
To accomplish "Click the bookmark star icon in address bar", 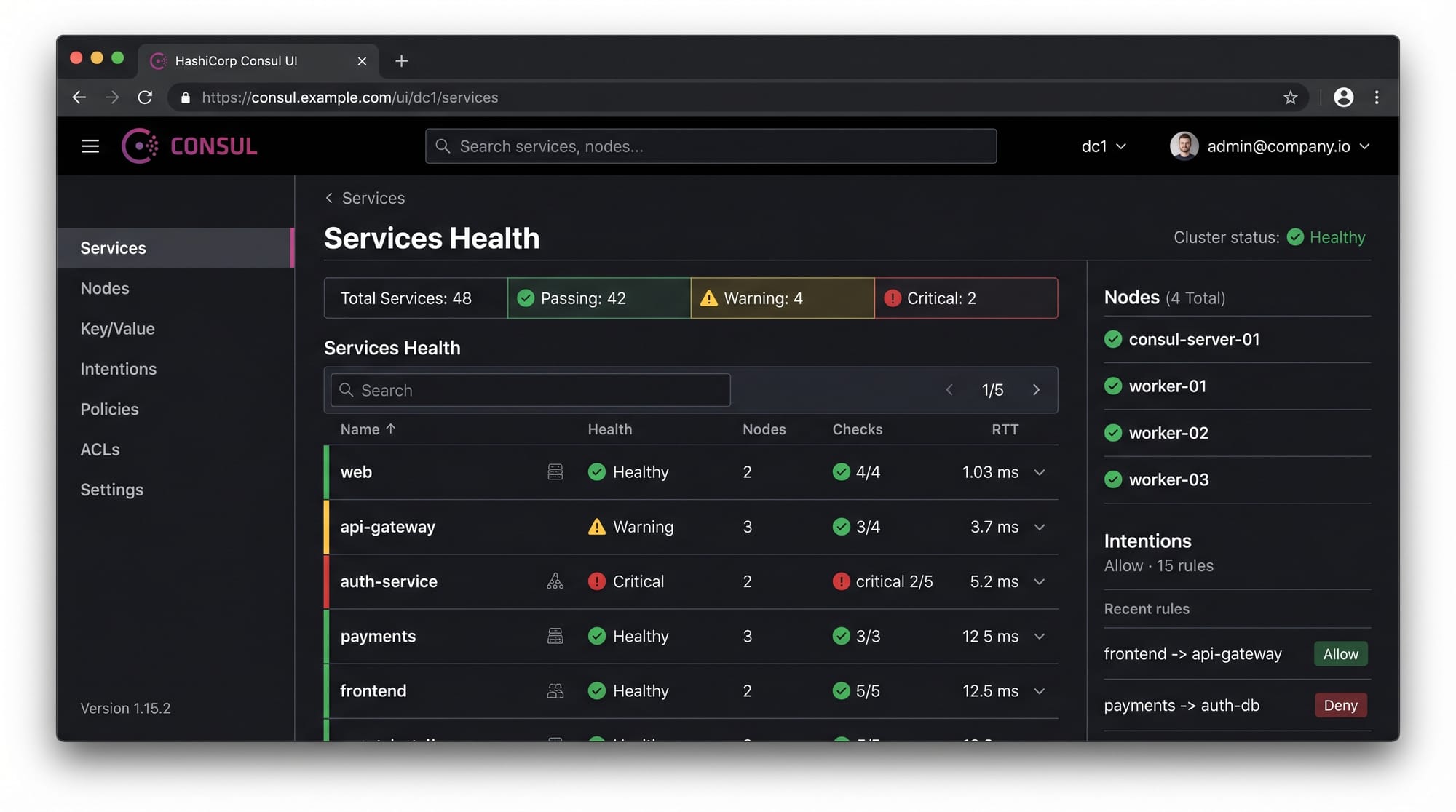I will (x=1290, y=97).
